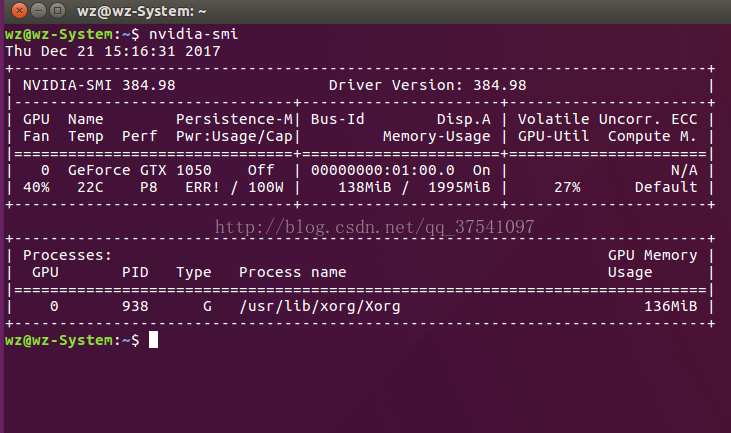
Task: Click the power cap 100W
Action: (266, 187)
